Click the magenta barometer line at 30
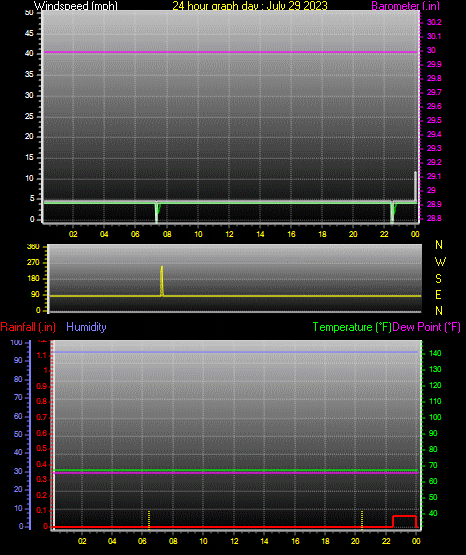 point(230,52)
